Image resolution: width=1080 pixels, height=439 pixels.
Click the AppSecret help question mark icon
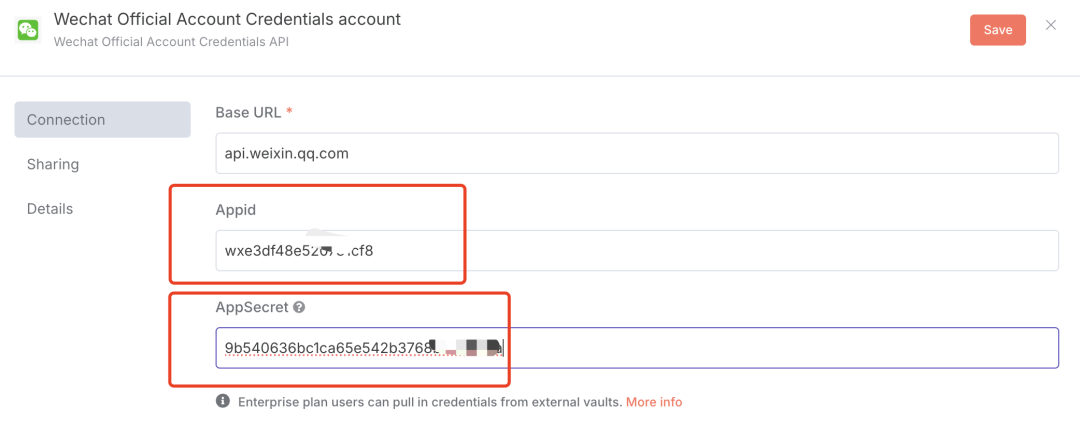299,308
